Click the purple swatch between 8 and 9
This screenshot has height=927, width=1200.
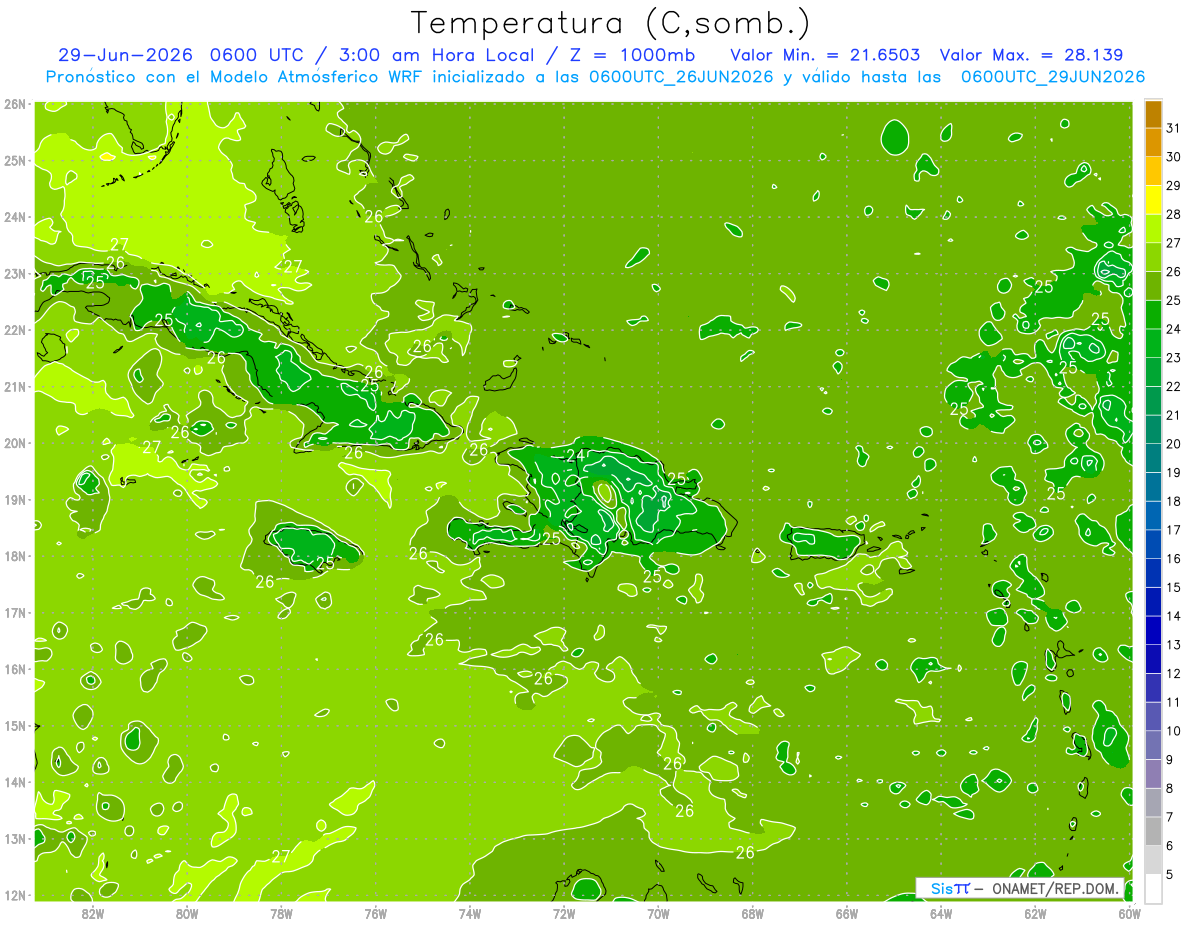(x=1153, y=773)
